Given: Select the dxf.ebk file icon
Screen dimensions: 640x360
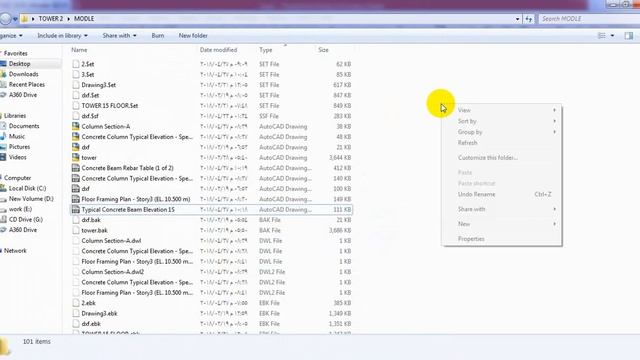Looking at the screenshot, I should [76, 324].
